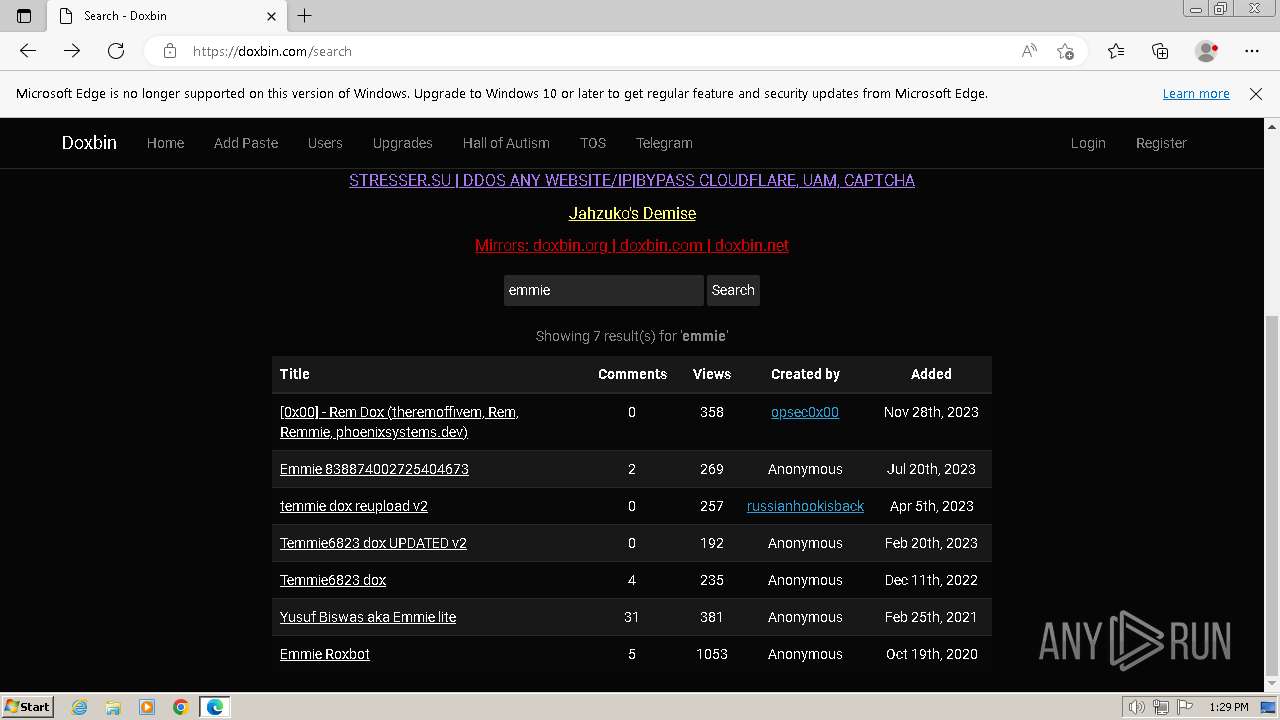The height and width of the screenshot is (720, 1280).
Task: Click the Doxbin site logo
Action: tap(89, 143)
